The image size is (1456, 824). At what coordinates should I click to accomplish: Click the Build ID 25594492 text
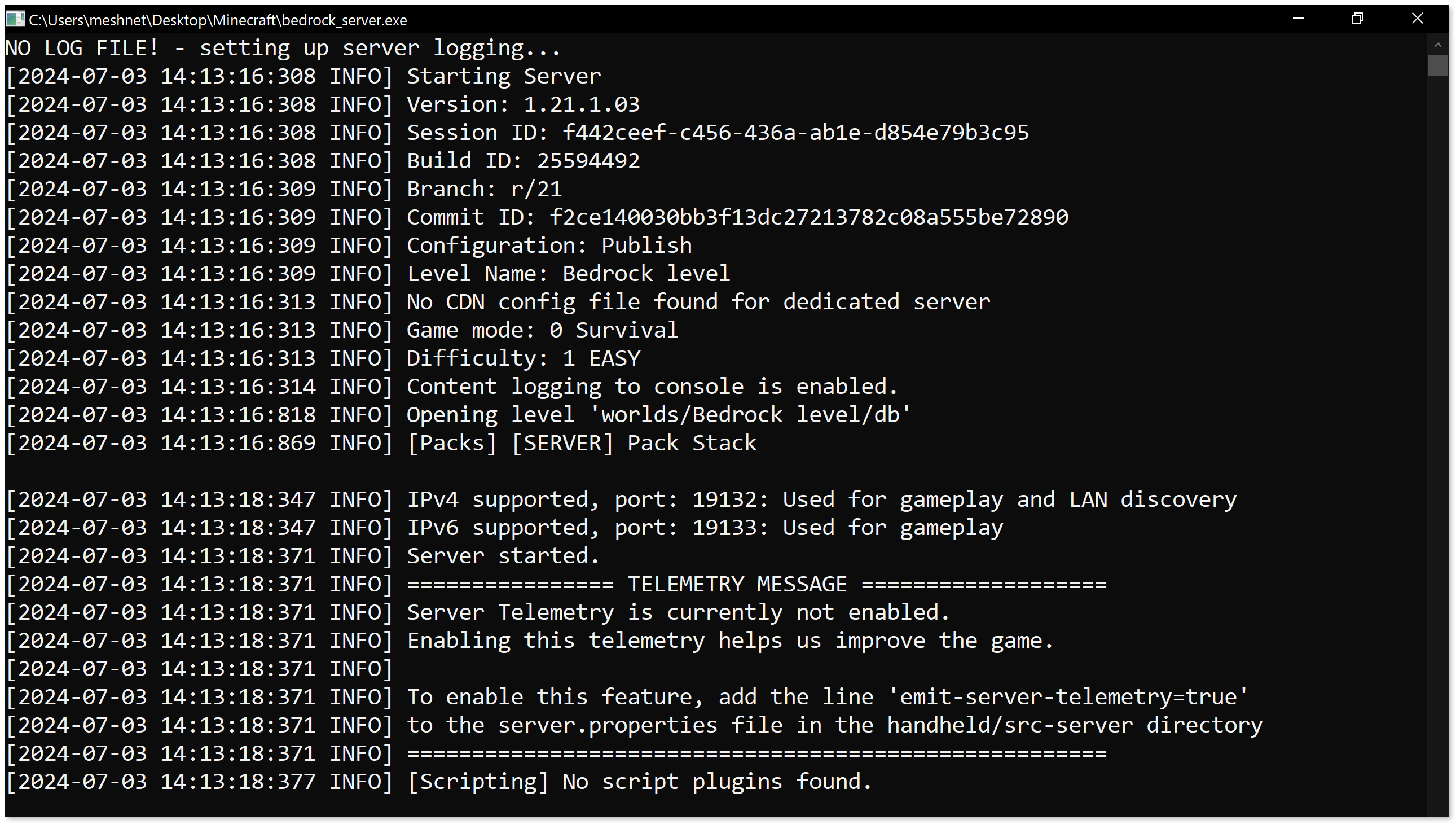(x=588, y=161)
